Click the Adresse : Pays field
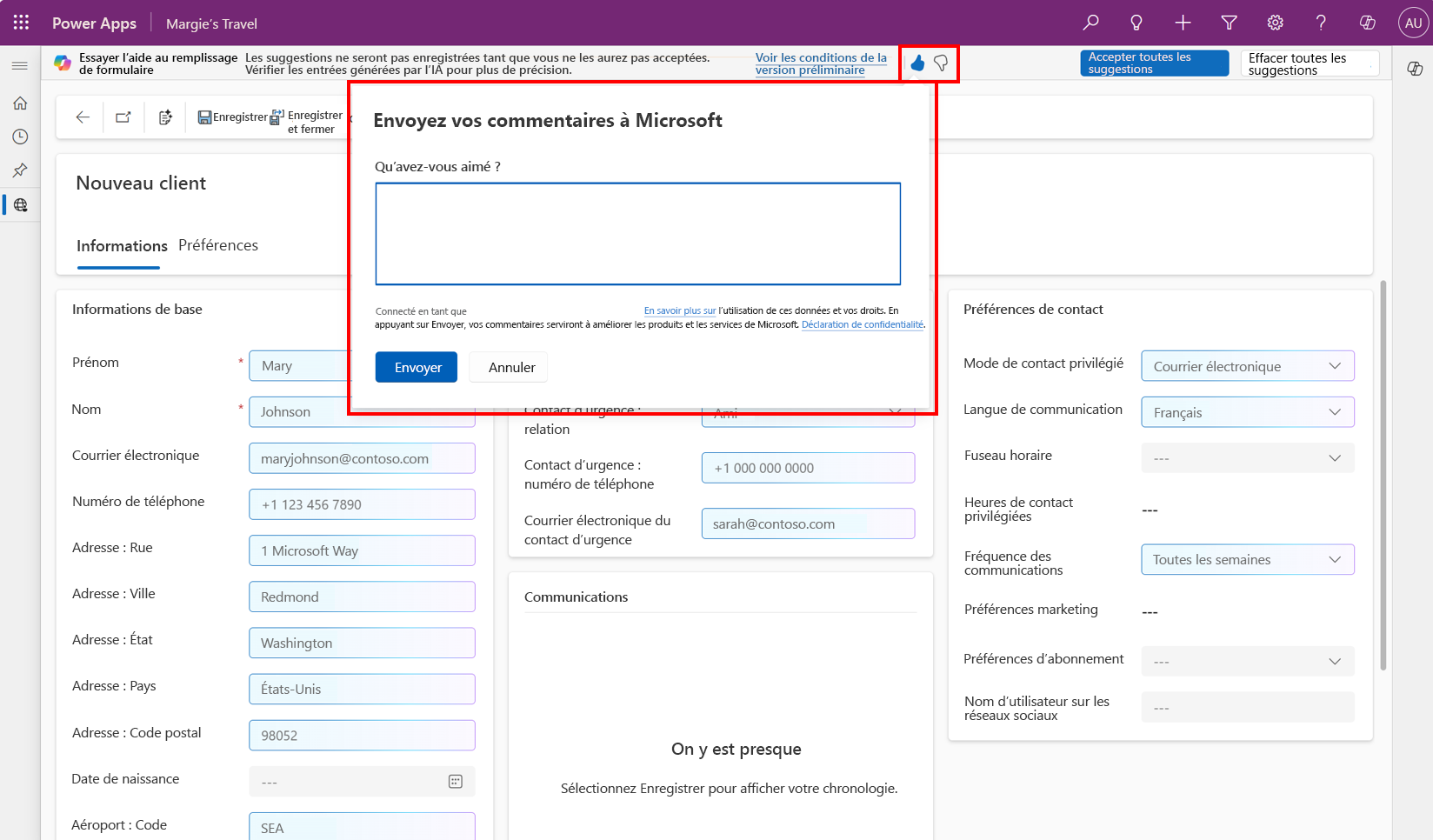The height and width of the screenshot is (840, 1433). tap(362, 689)
